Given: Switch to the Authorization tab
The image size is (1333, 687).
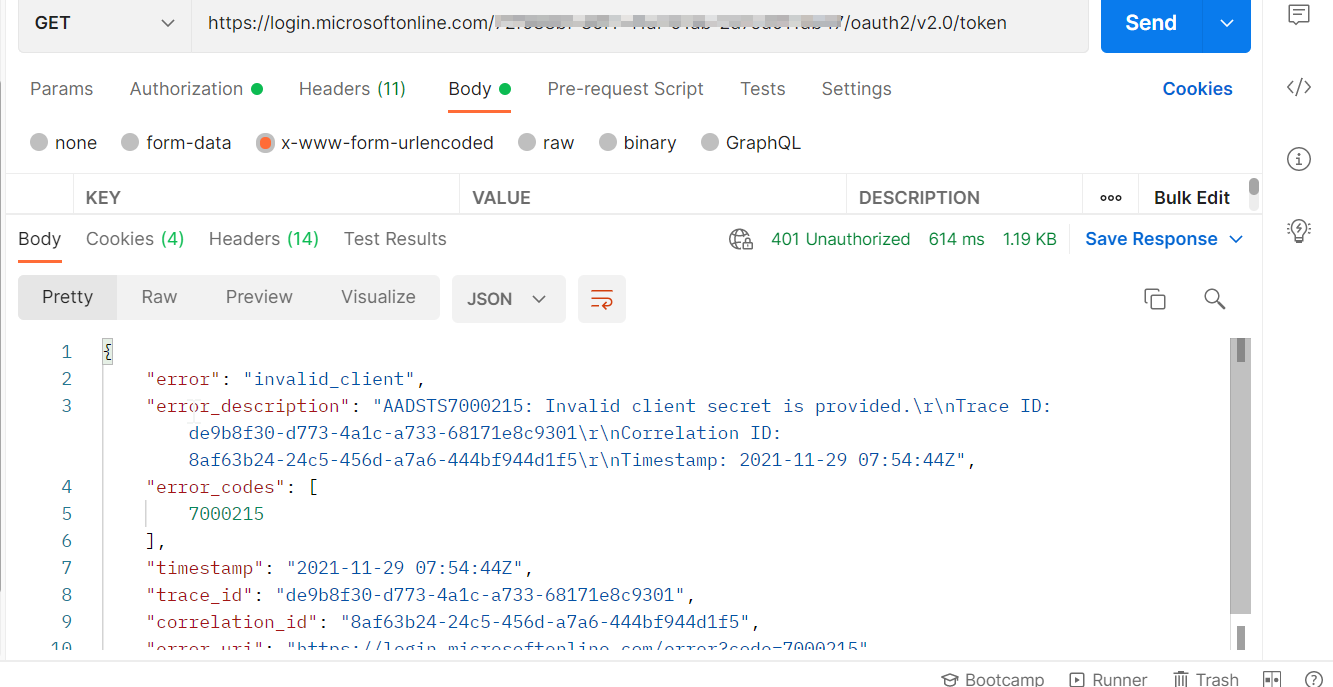Looking at the screenshot, I should tap(196, 89).
